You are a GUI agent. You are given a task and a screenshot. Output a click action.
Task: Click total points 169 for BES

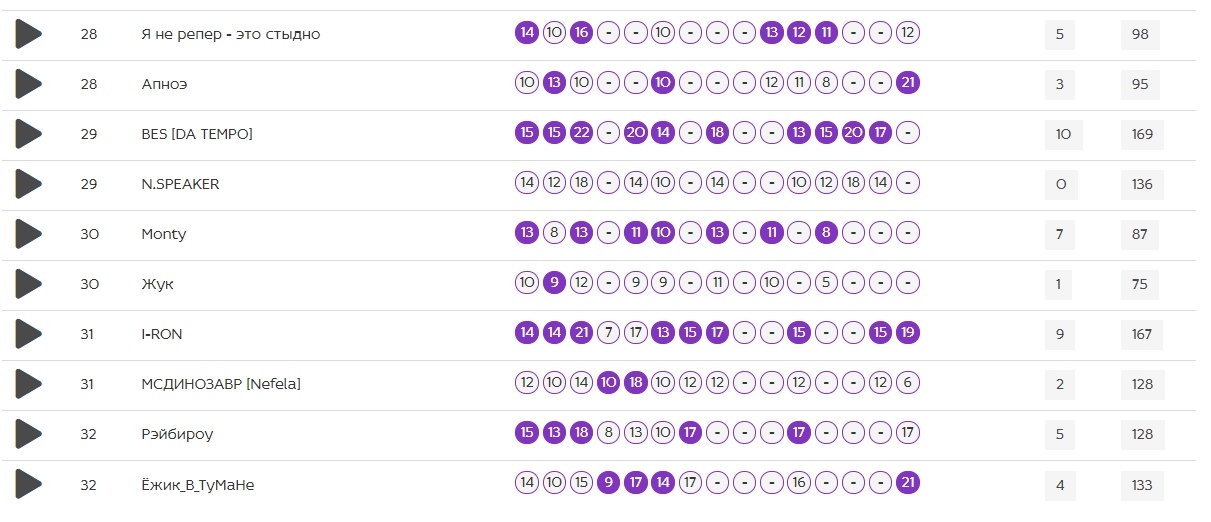click(1141, 134)
